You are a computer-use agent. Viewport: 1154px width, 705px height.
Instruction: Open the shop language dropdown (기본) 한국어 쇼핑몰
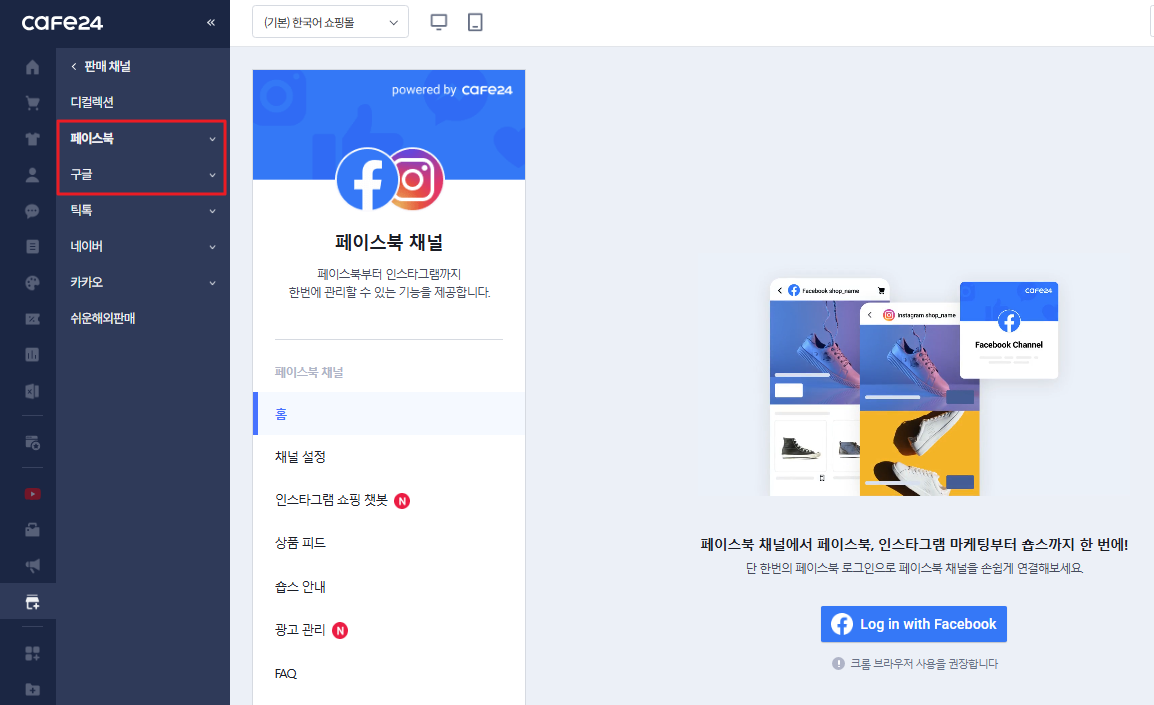330,22
